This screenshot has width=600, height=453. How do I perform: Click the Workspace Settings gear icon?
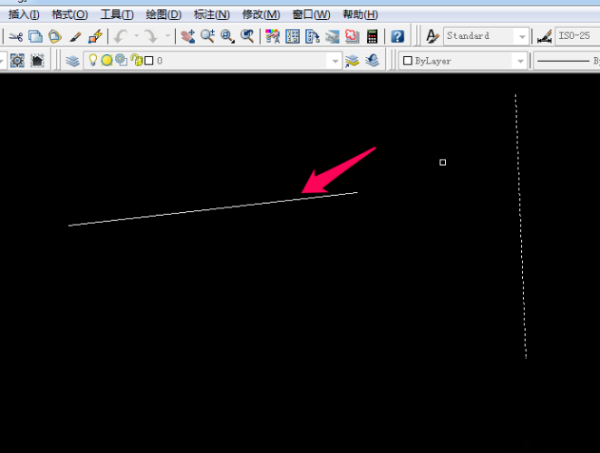17,60
